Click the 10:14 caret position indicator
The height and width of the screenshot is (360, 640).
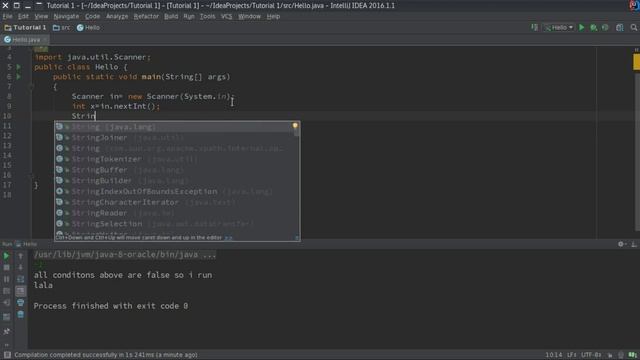[554, 355]
